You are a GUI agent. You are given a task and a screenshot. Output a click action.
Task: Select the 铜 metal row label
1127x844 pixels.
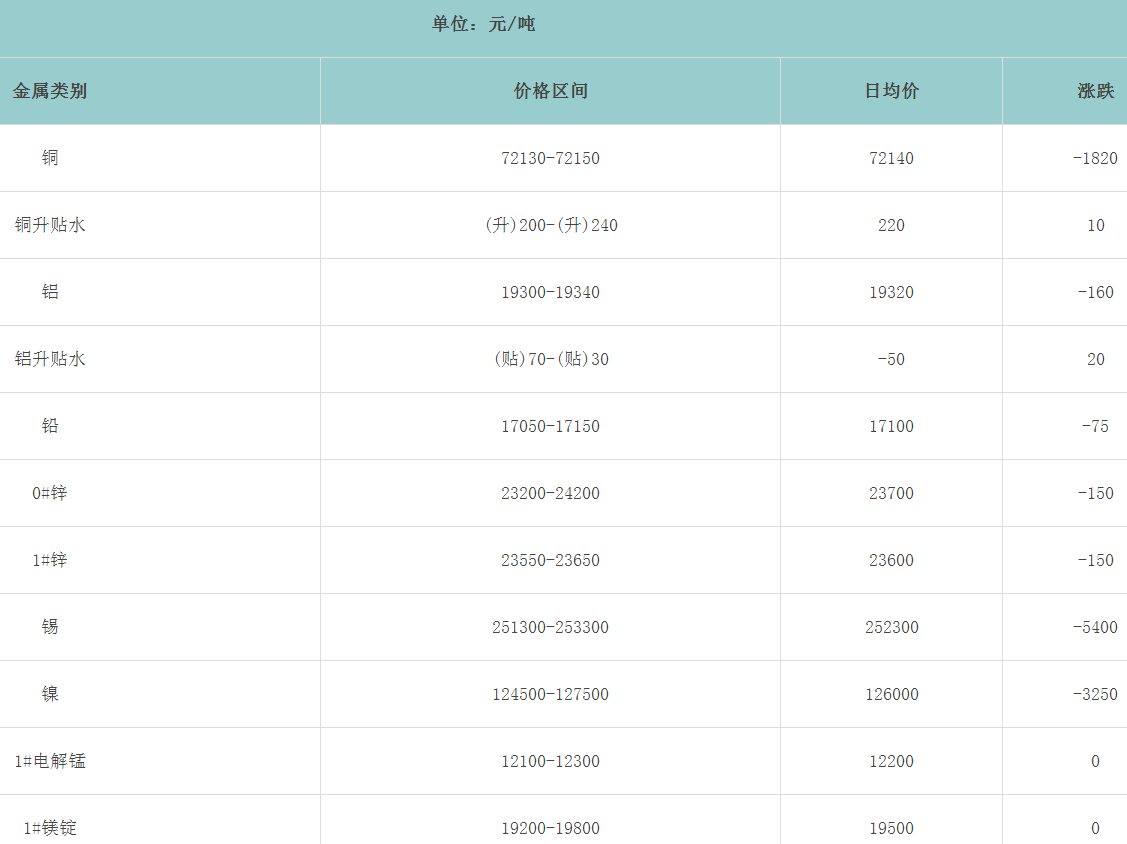pos(50,158)
